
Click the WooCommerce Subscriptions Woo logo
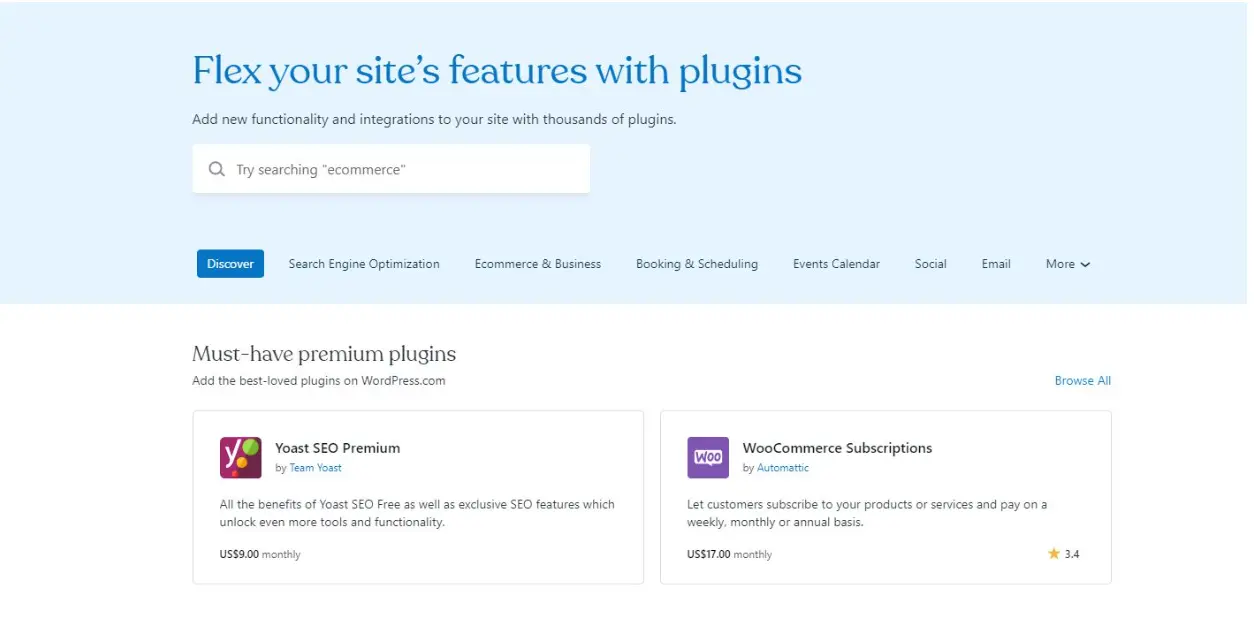tap(708, 457)
